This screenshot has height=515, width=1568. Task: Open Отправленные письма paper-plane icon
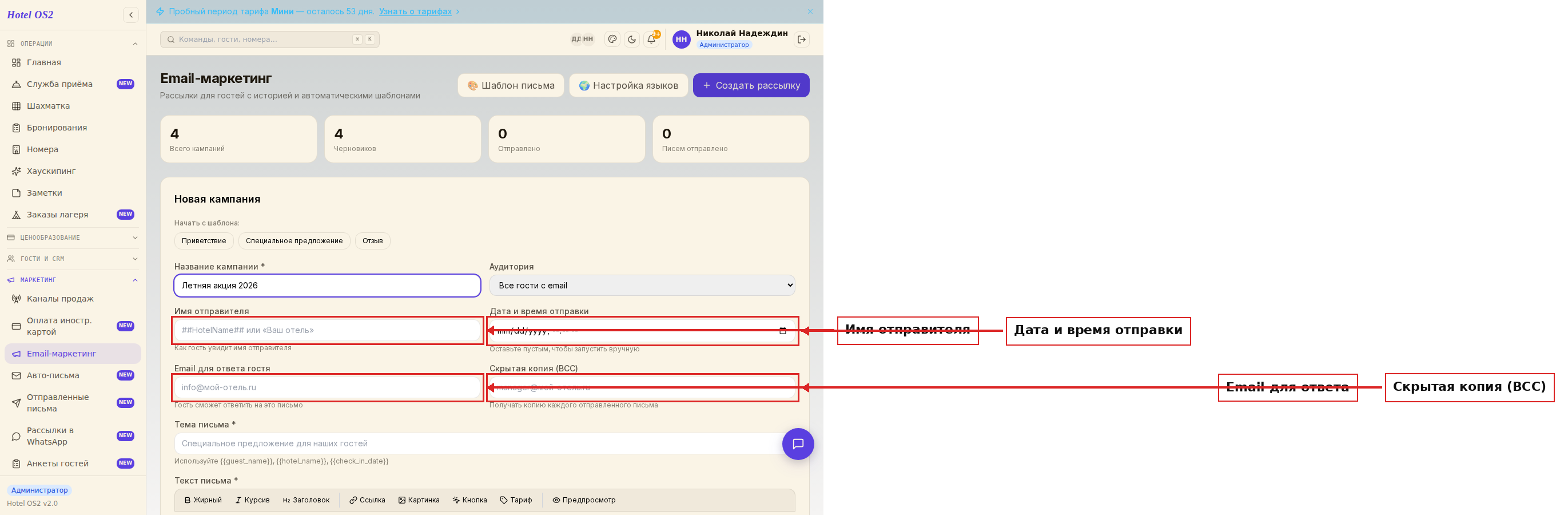point(17,403)
